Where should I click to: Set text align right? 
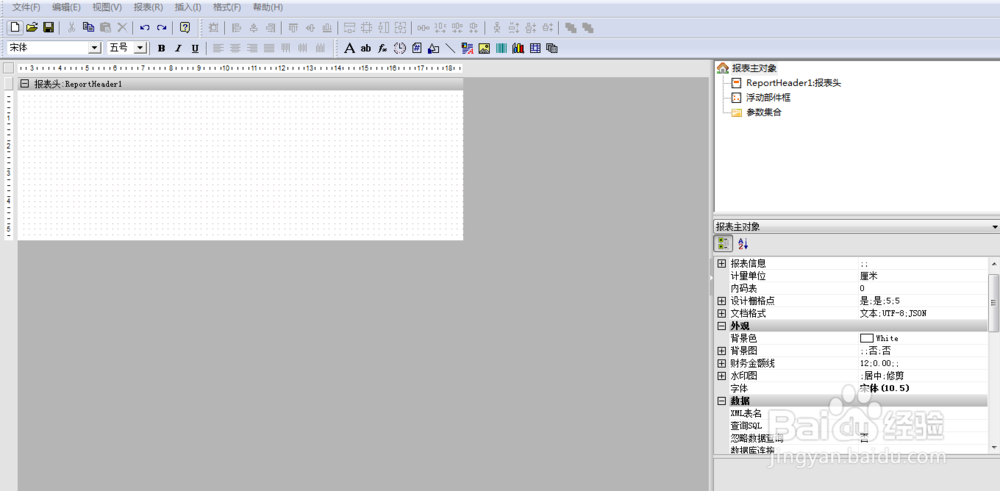[252, 48]
